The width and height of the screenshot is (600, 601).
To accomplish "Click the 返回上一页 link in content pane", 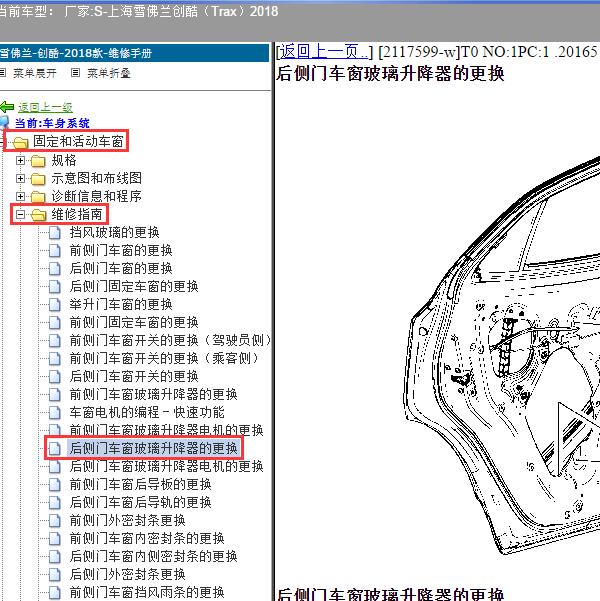I will (324, 52).
